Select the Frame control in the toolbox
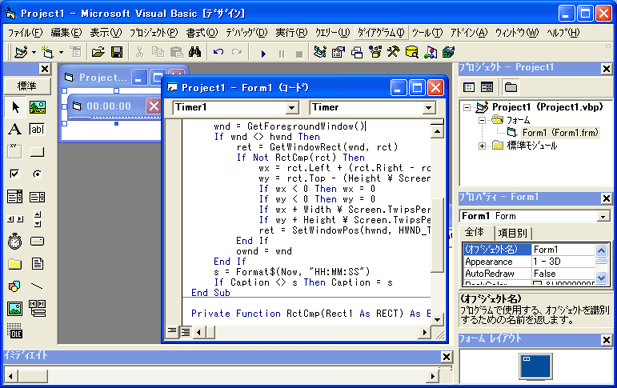Screen dimensions: 617x388 (15, 152)
